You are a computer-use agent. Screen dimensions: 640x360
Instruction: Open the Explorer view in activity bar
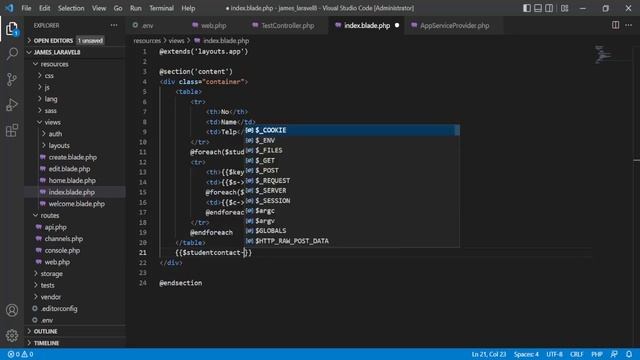tap(12, 29)
